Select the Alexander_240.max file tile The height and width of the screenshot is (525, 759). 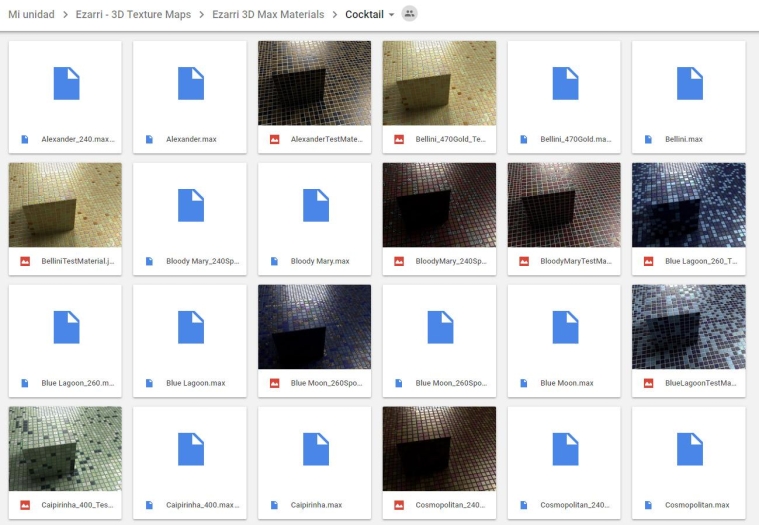pos(65,97)
